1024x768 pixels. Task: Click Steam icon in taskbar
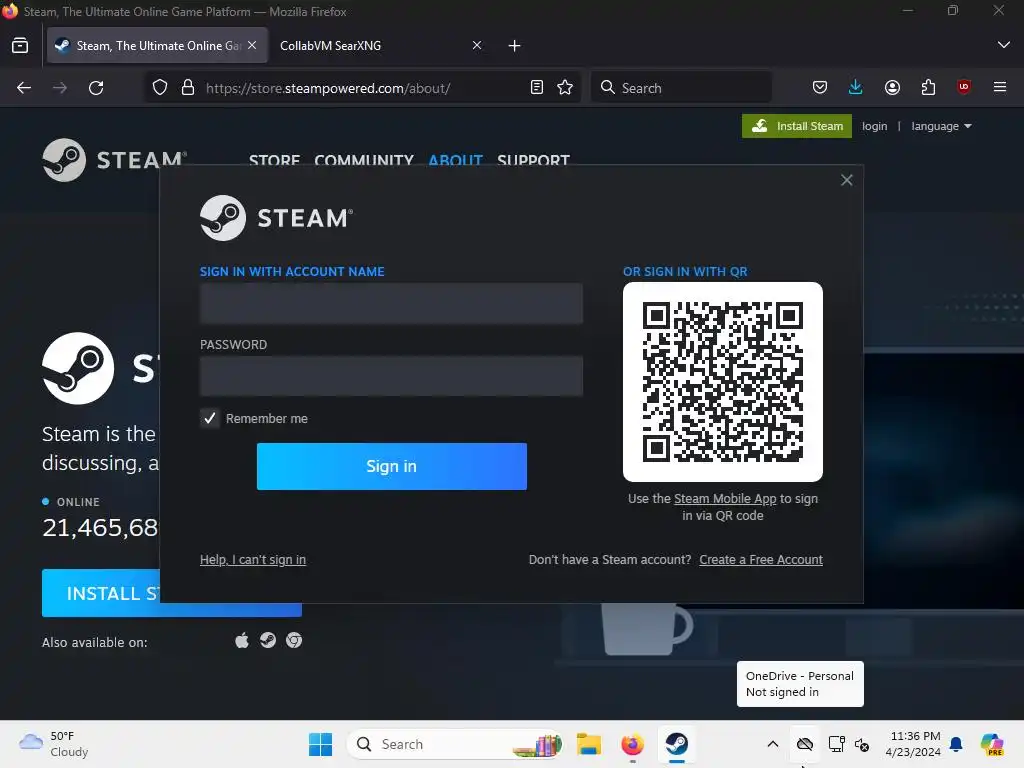677,744
